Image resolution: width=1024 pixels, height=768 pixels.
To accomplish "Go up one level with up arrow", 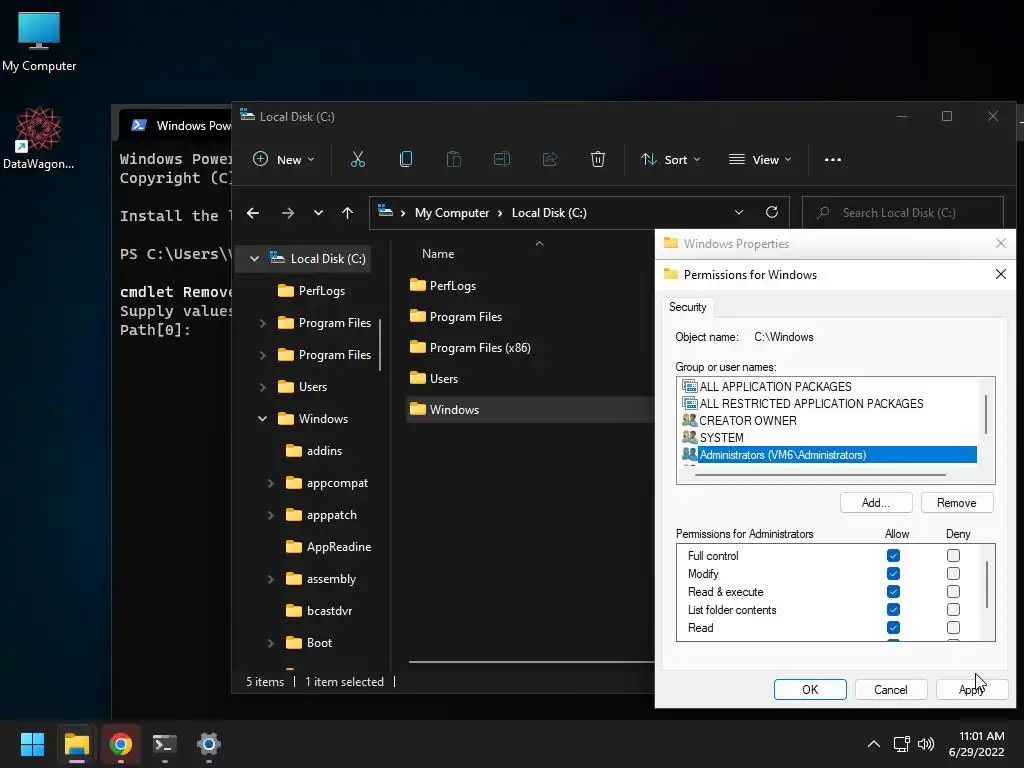I will (x=347, y=213).
